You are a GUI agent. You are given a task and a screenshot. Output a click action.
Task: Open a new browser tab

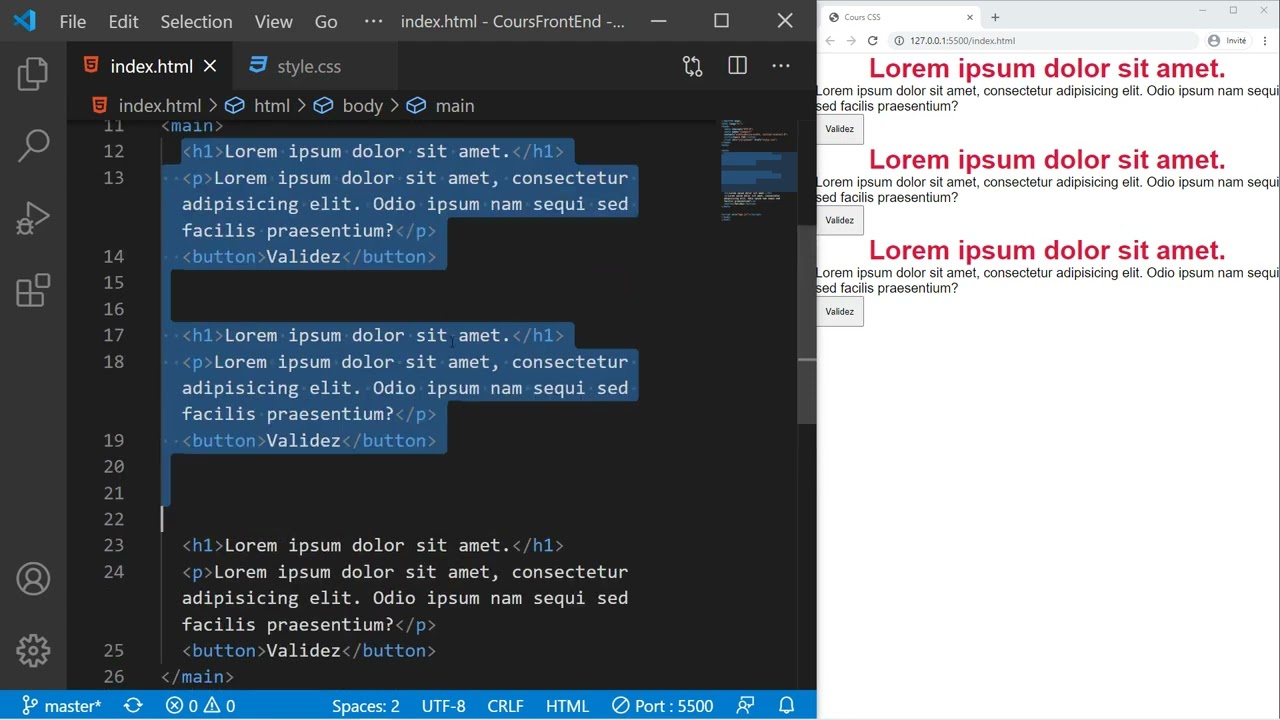click(995, 17)
